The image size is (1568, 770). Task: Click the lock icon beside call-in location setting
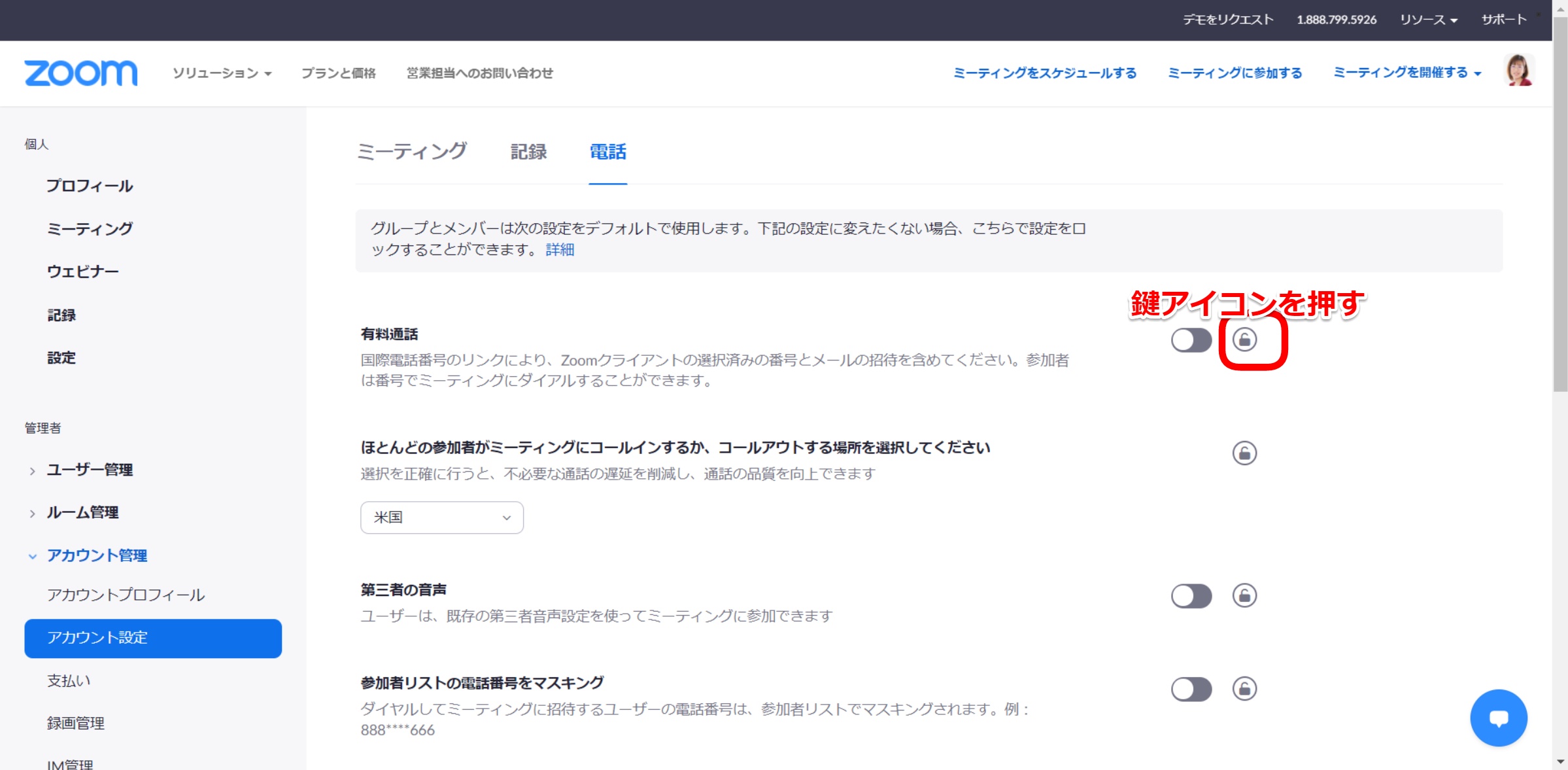tap(1244, 453)
